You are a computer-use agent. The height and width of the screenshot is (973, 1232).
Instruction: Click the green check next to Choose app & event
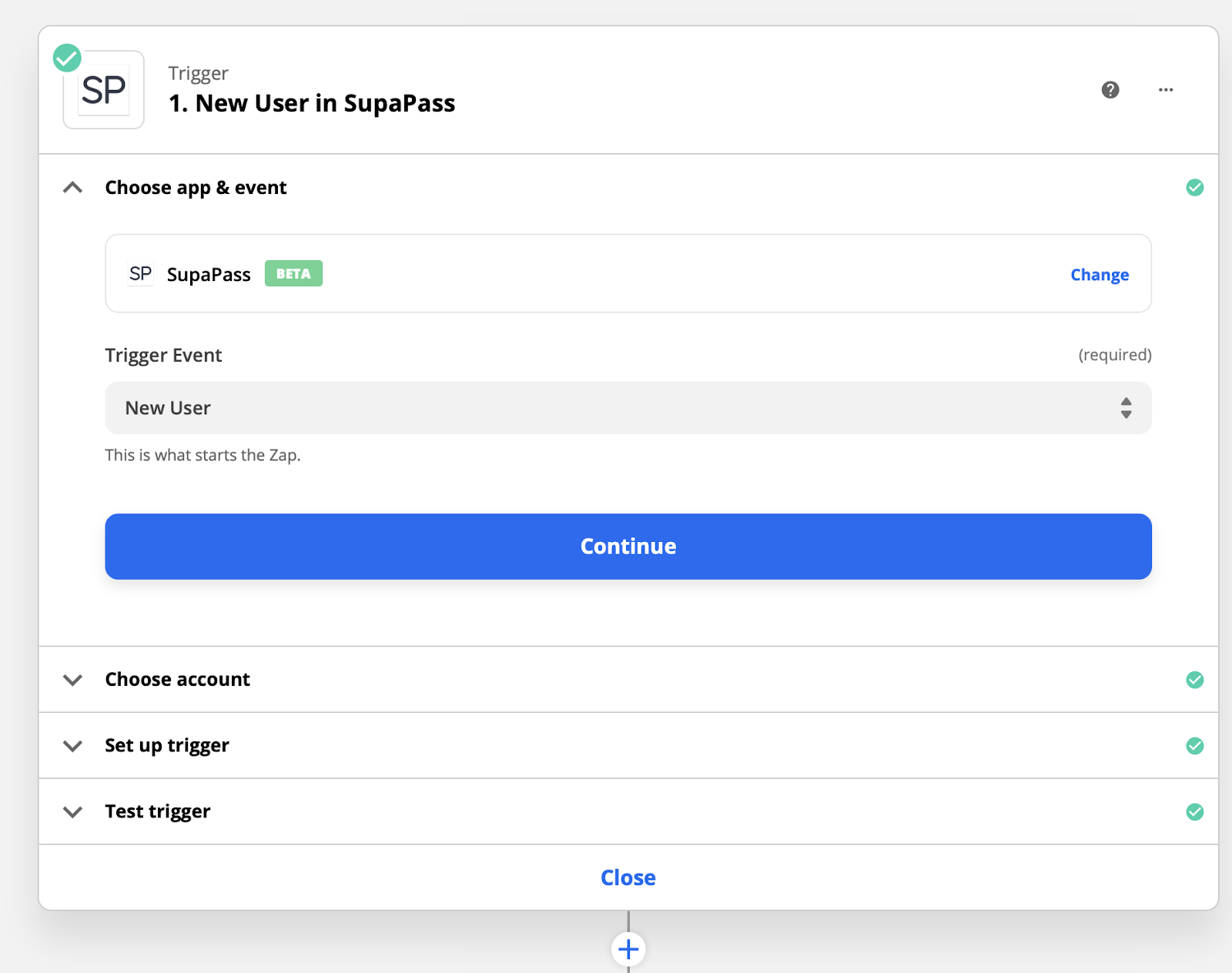click(x=1195, y=188)
